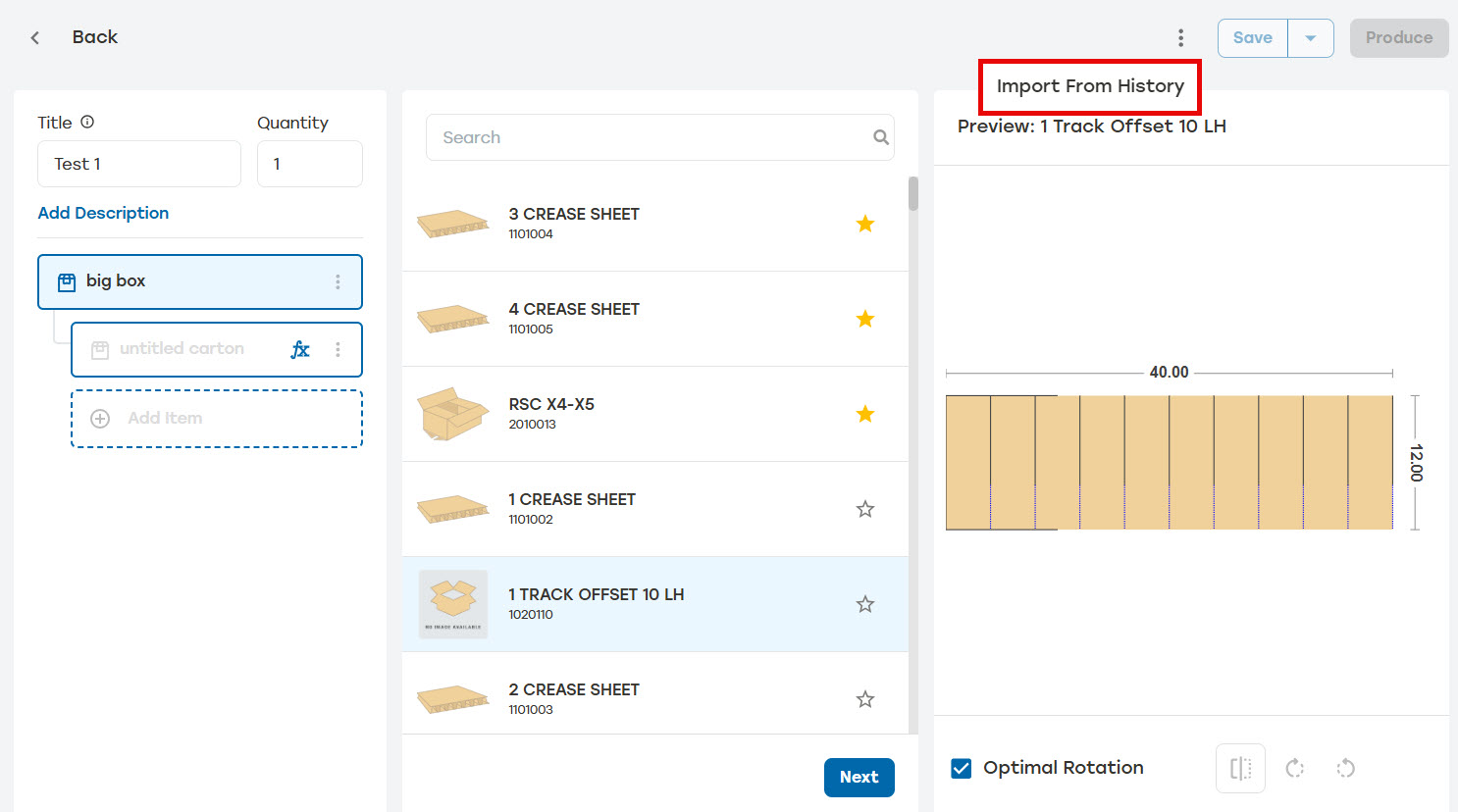Click the fx formula icon on untitled carton
The height and width of the screenshot is (812, 1458).
[300, 349]
